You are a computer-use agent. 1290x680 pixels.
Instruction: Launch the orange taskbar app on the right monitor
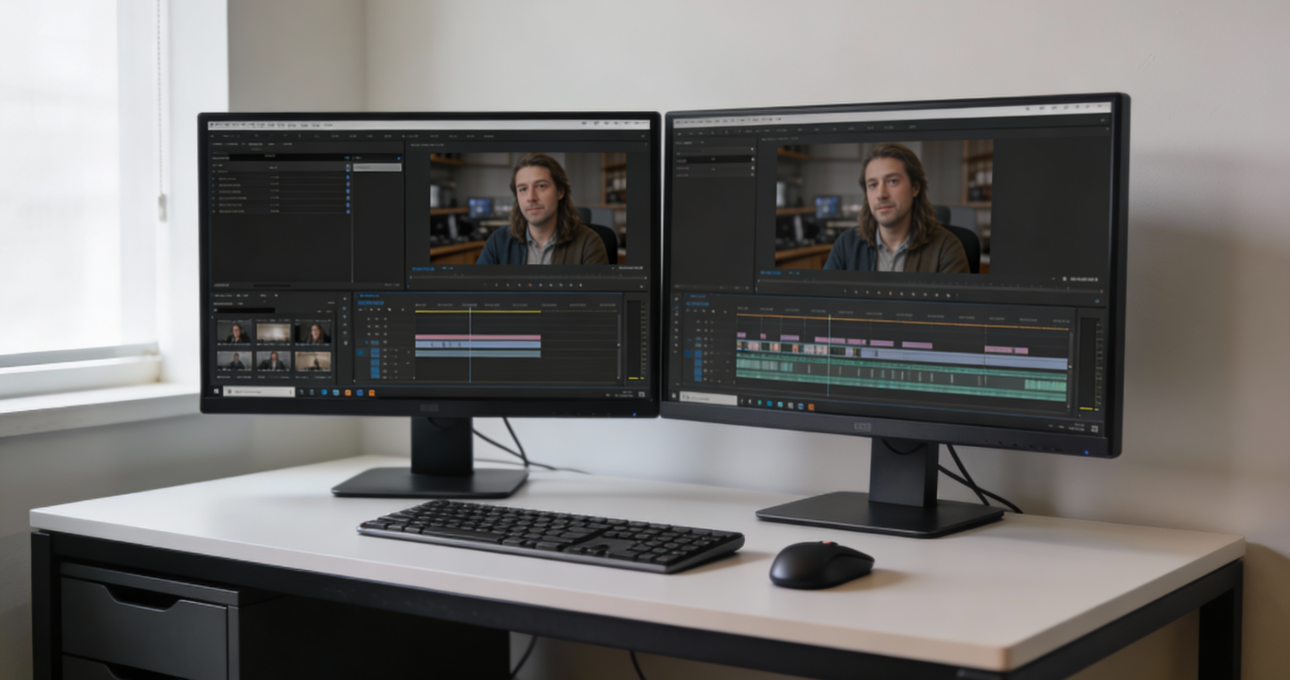click(810, 406)
